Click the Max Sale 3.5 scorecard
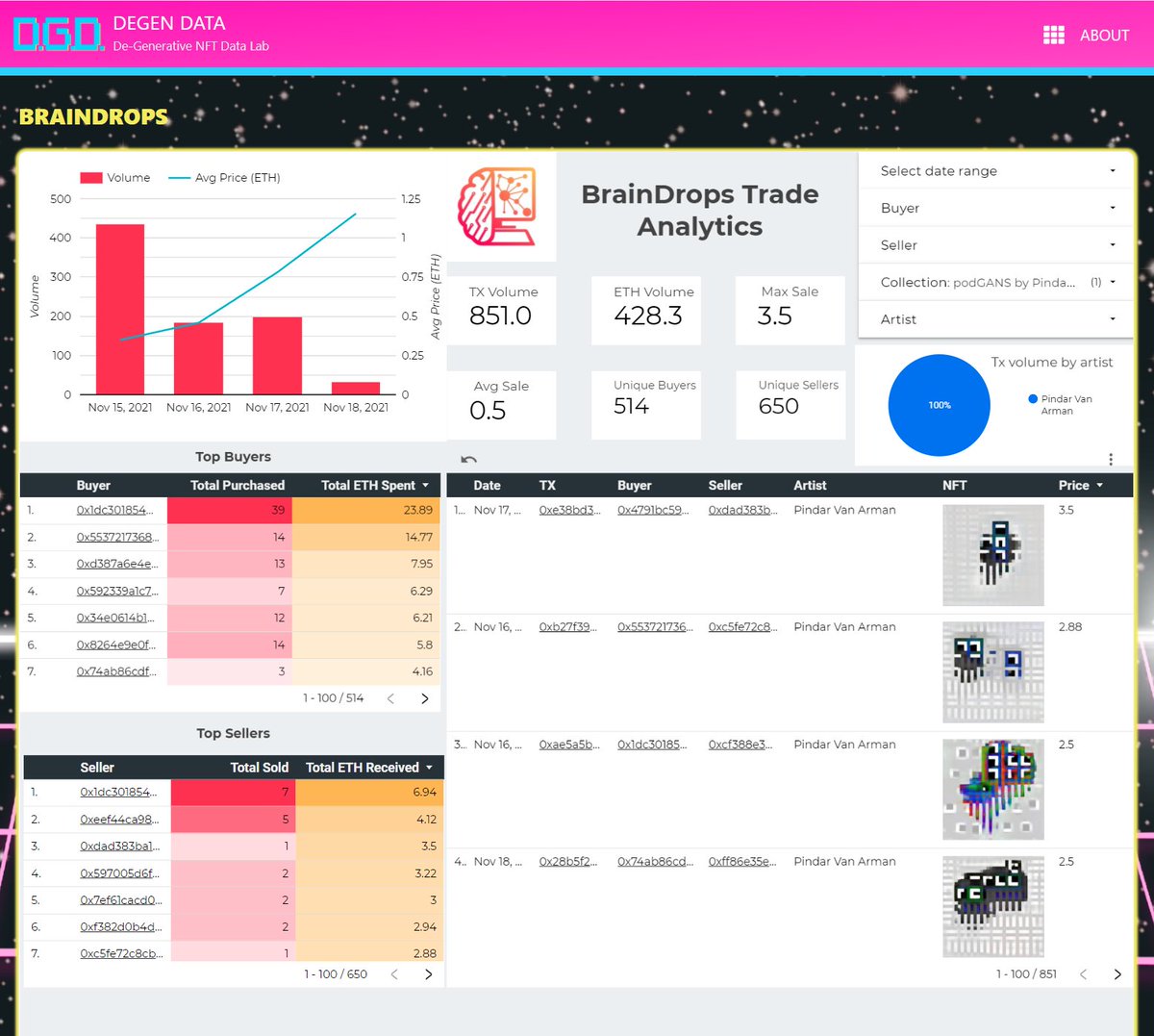The height and width of the screenshot is (1036, 1154). click(790, 310)
